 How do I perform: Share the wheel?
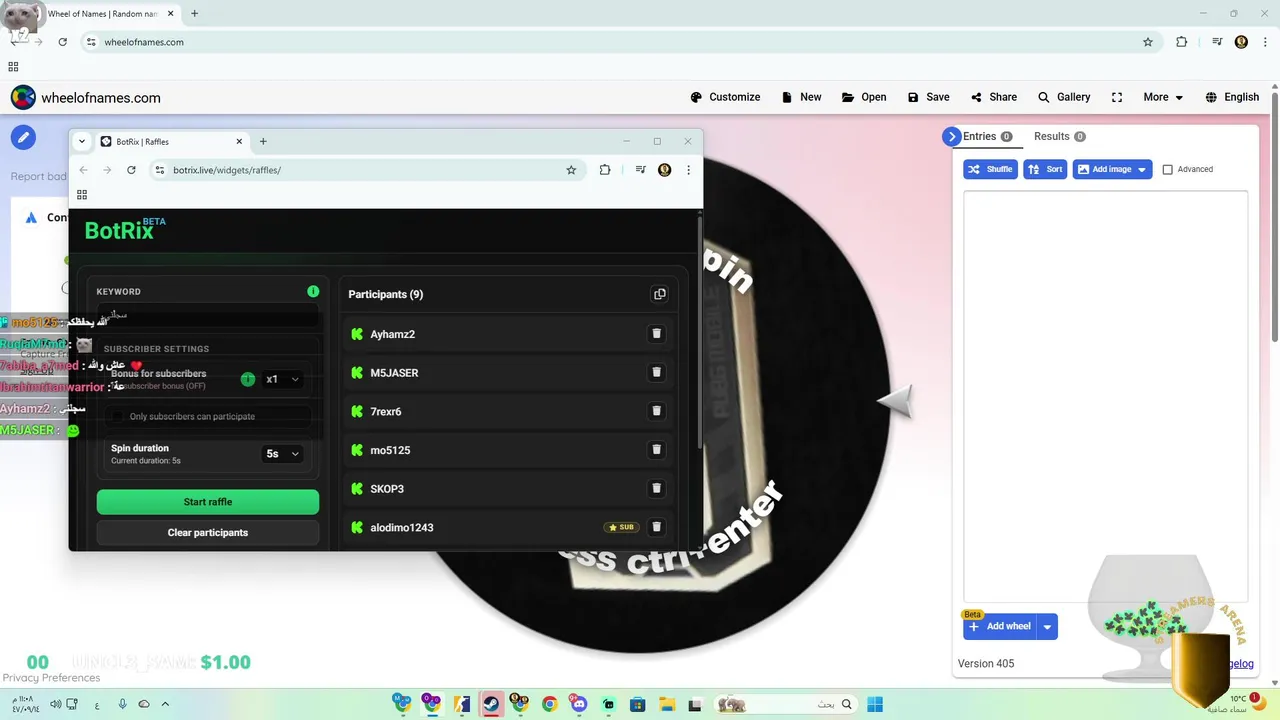click(993, 97)
